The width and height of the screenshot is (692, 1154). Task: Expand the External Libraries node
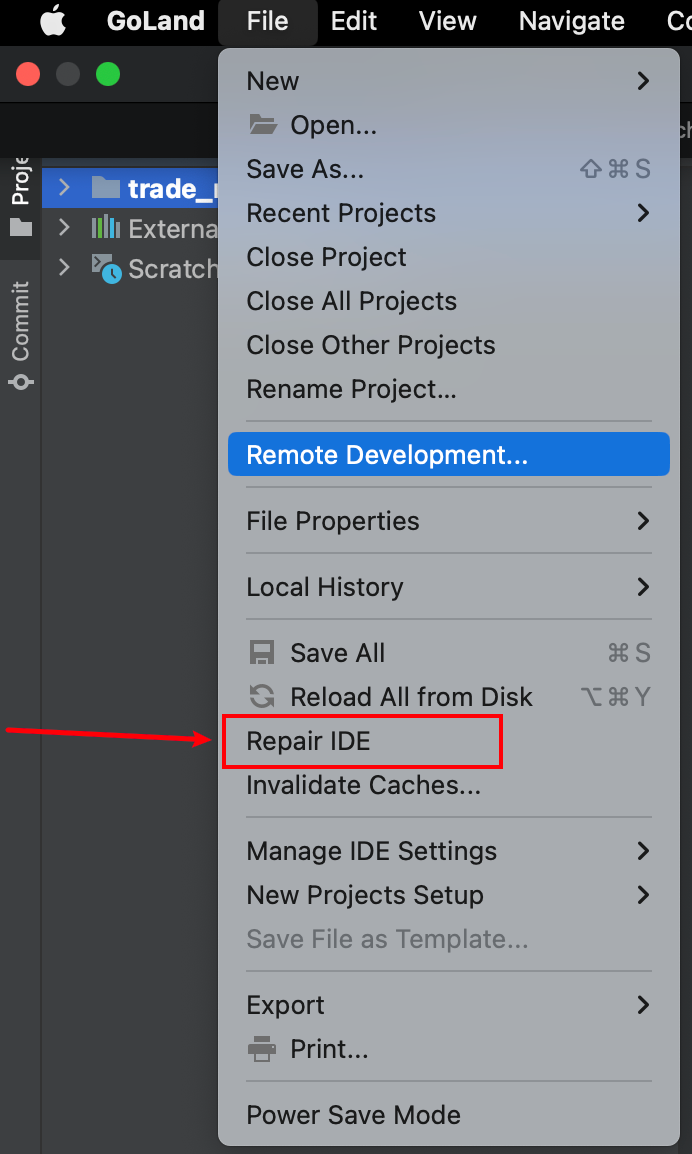pos(64,228)
